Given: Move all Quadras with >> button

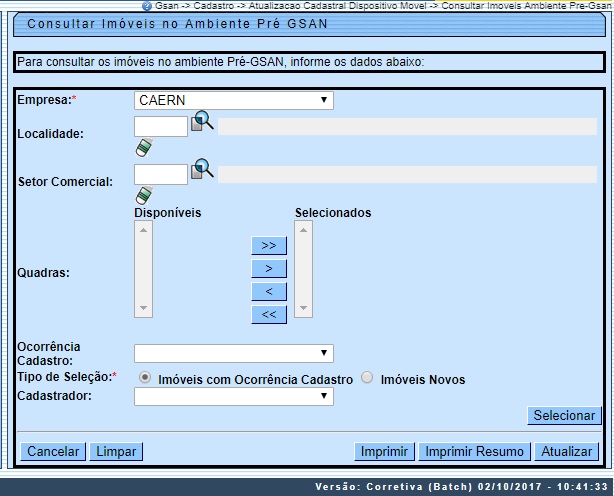Looking at the screenshot, I should point(269,245).
